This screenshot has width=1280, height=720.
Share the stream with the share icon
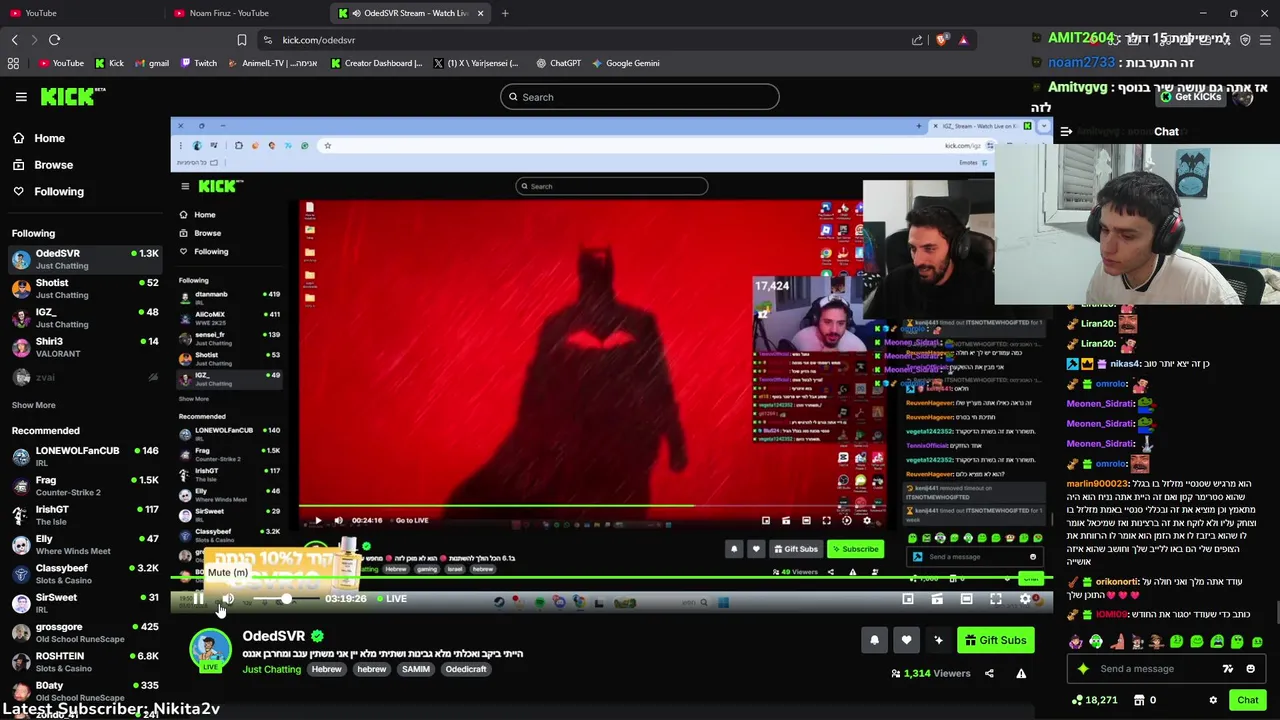pyautogui.click(x=989, y=674)
